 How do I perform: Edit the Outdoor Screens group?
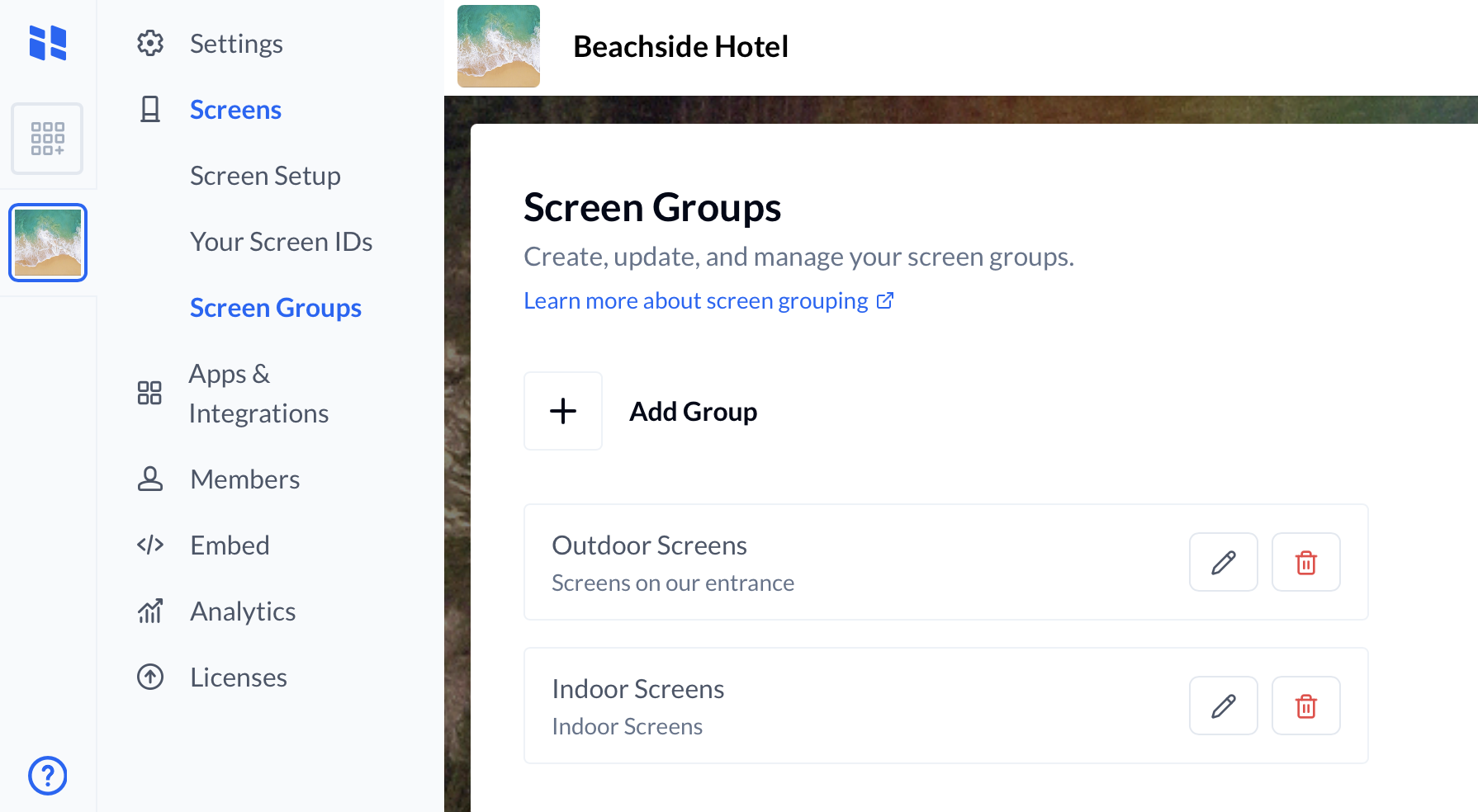click(1223, 562)
